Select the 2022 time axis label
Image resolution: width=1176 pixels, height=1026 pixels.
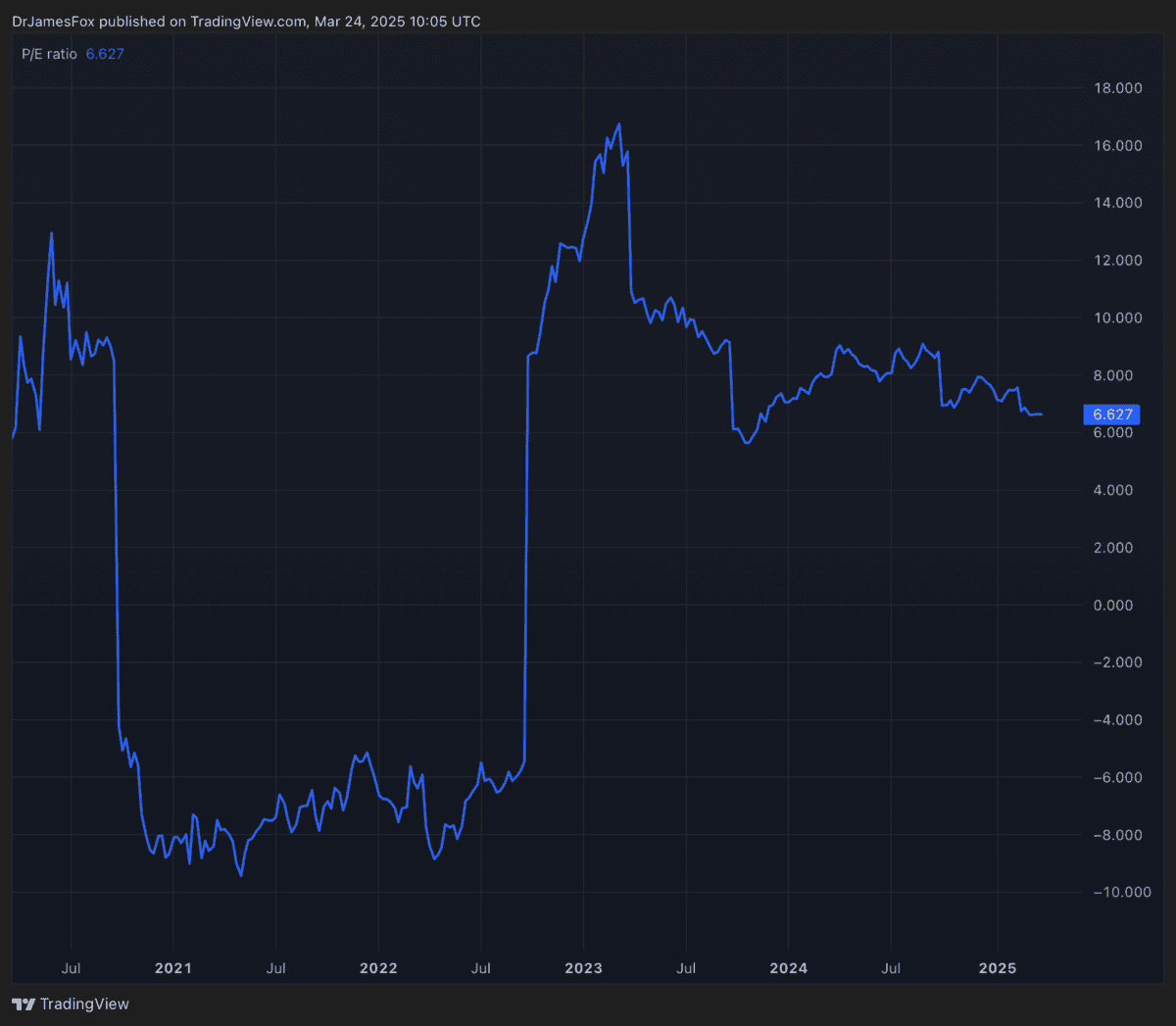378,968
